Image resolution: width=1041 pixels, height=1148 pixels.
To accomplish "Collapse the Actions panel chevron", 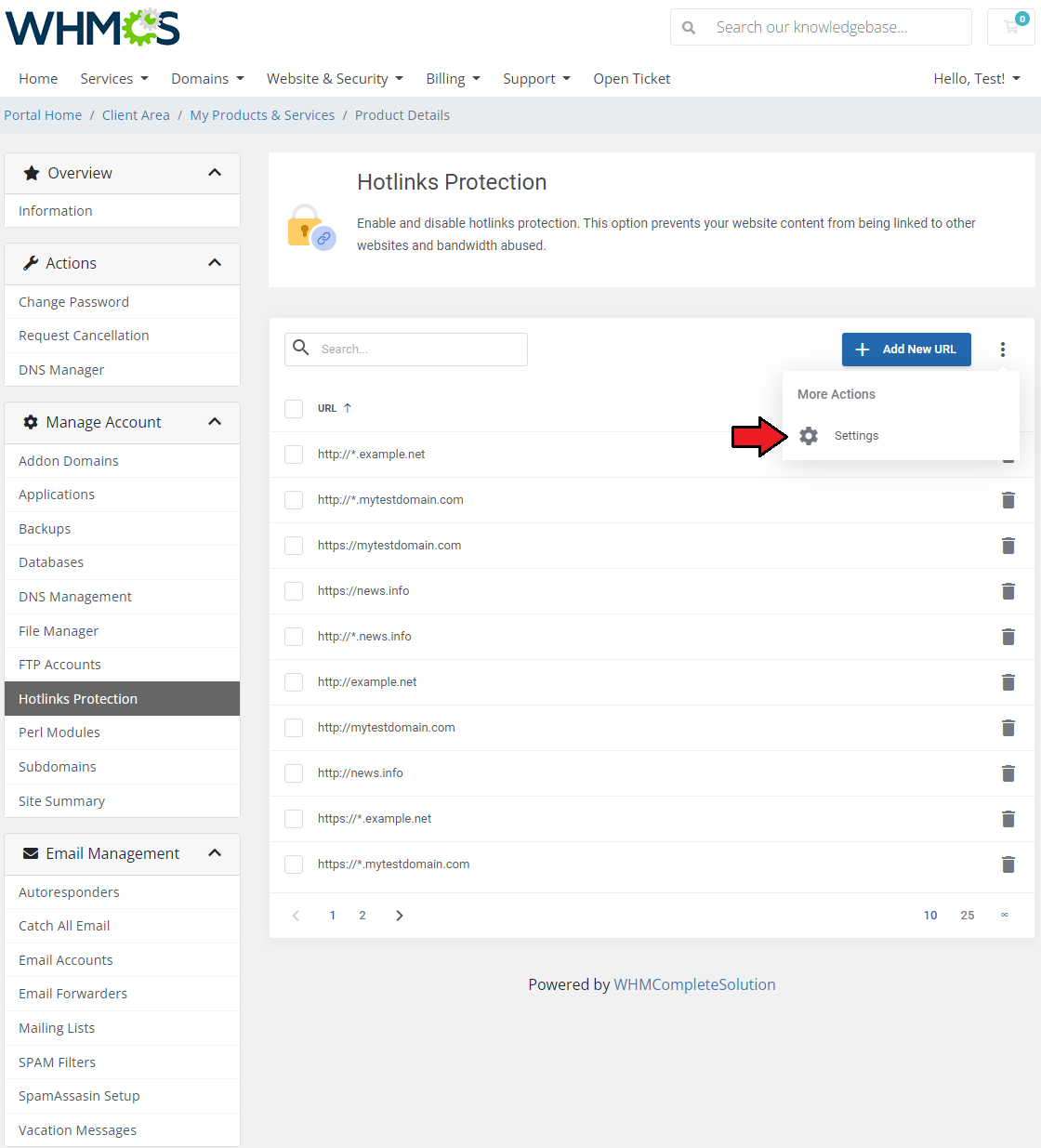I will (215, 263).
